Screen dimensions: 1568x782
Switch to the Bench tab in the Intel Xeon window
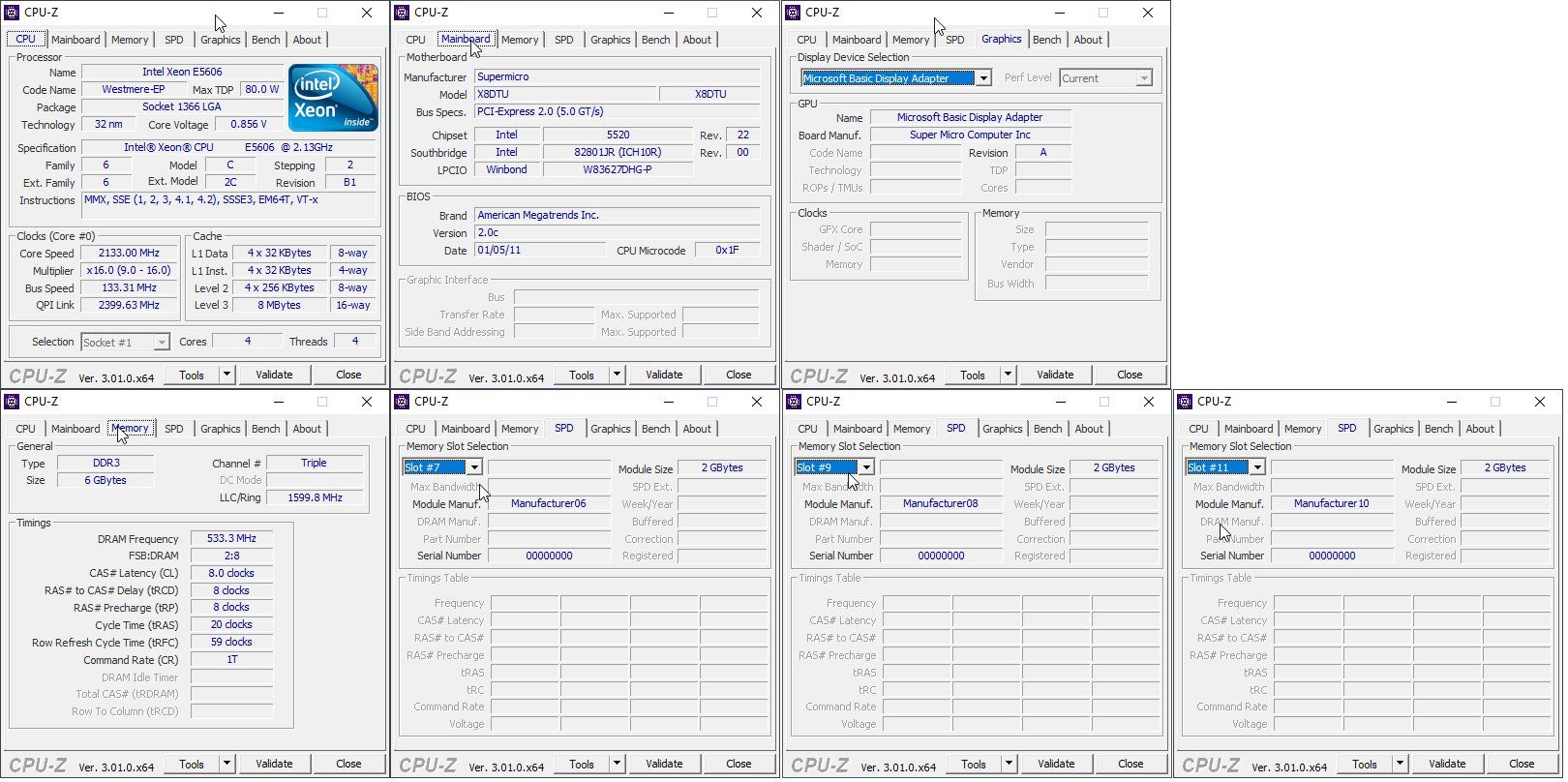pos(266,40)
